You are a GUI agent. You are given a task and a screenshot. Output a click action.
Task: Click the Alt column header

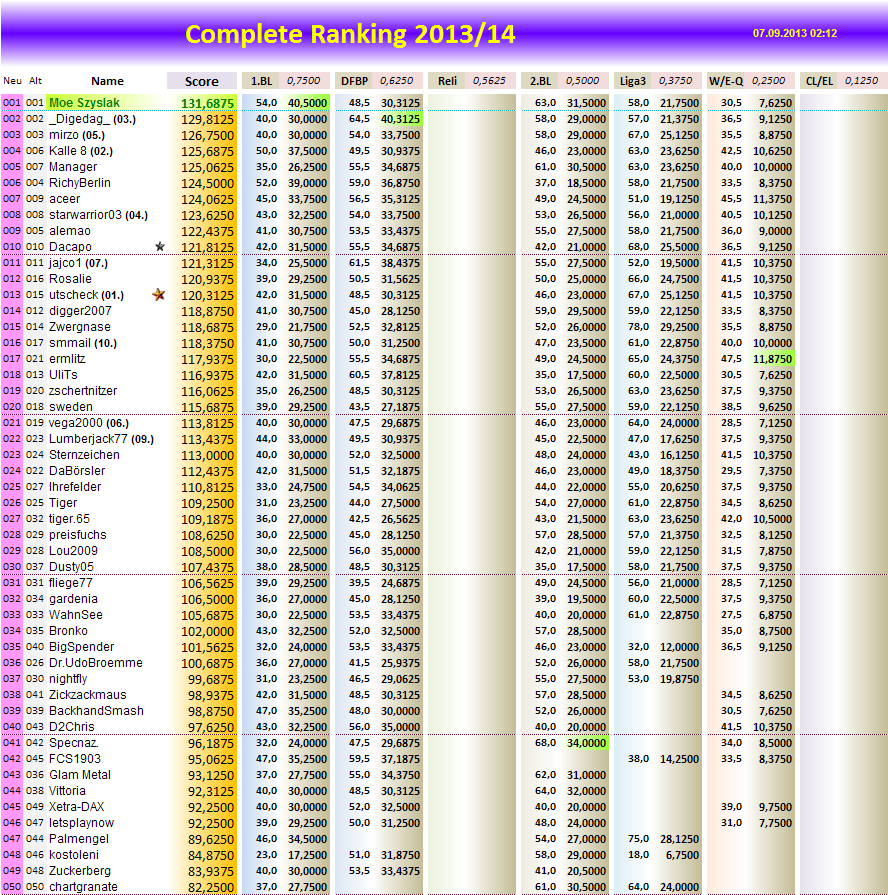click(x=33, y=81)
